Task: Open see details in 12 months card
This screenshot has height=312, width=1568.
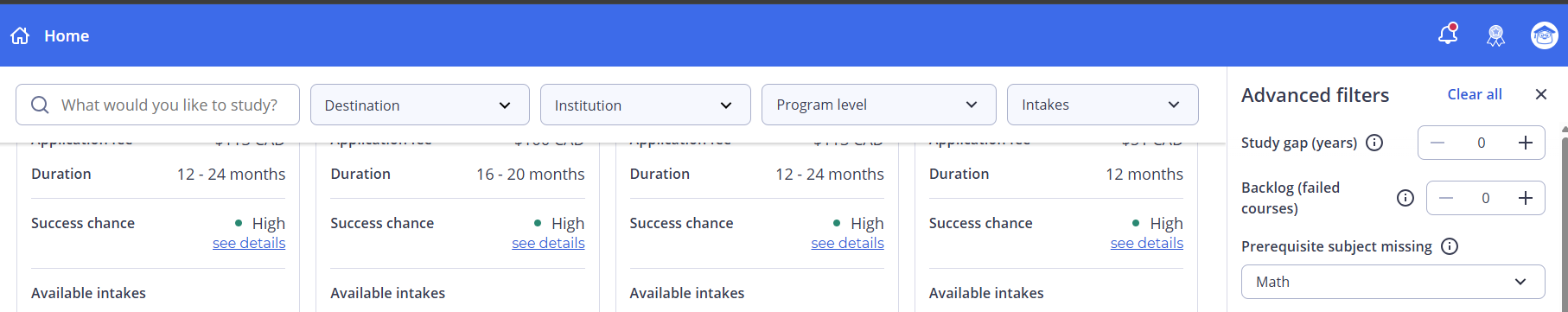Action: click(x=1147, y=243)
